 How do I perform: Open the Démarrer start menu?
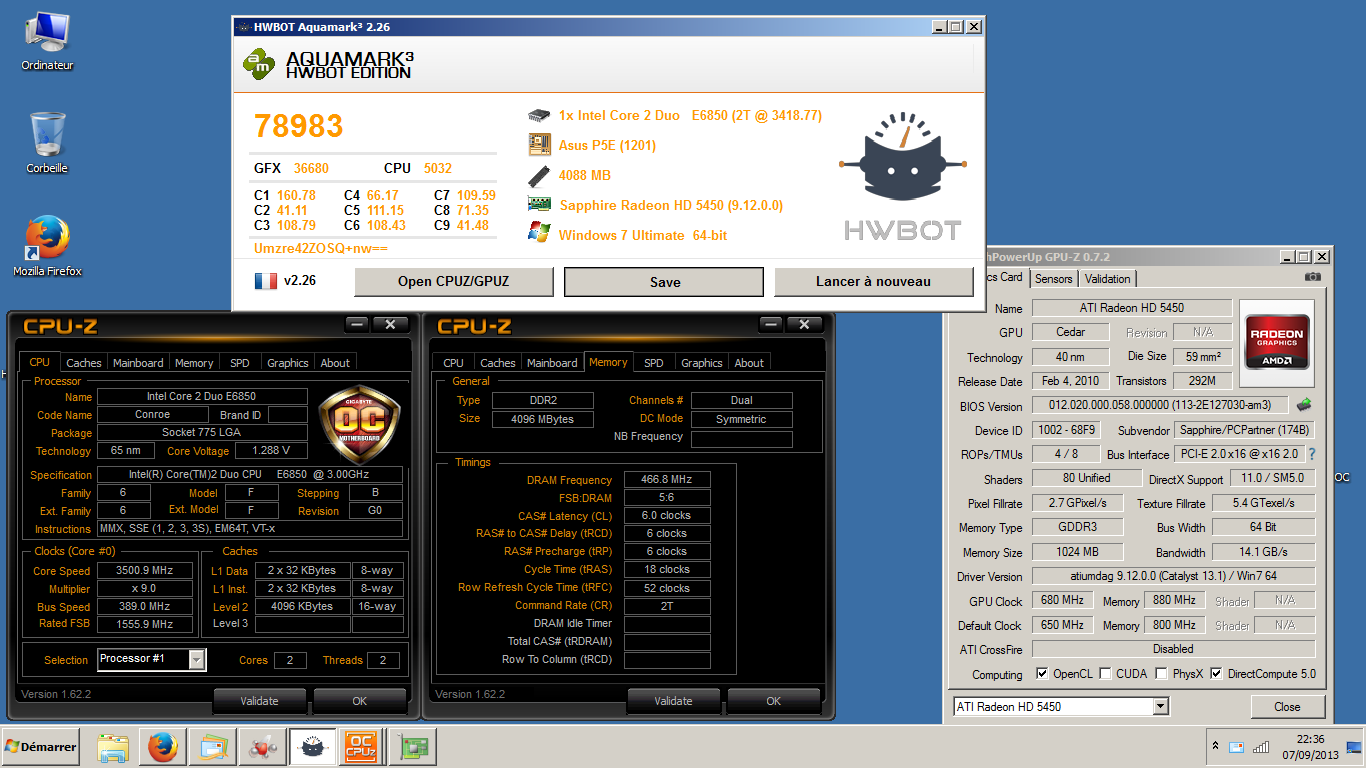pyautogui.click(x=41, y=747)
